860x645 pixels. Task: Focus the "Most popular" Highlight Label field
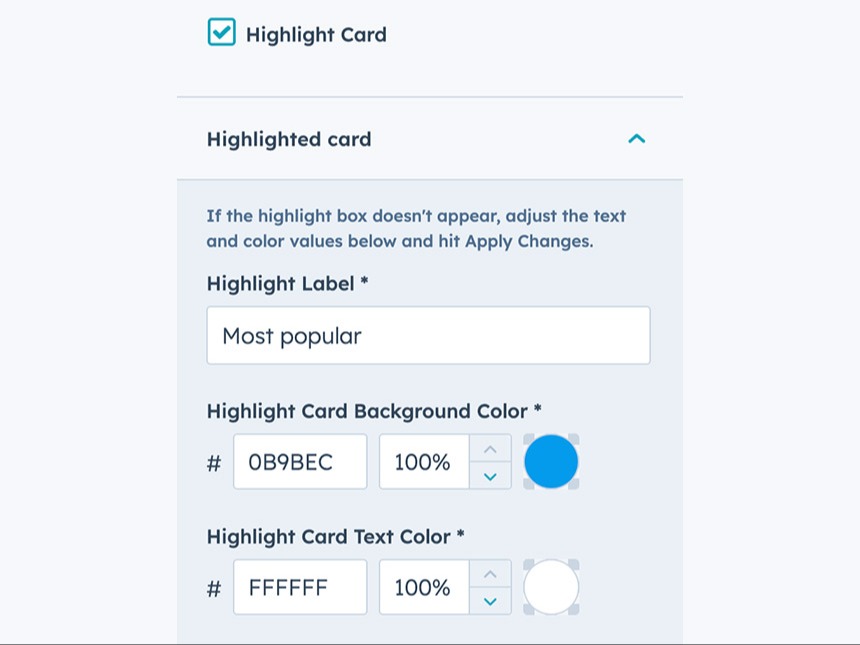coord(428,336)
